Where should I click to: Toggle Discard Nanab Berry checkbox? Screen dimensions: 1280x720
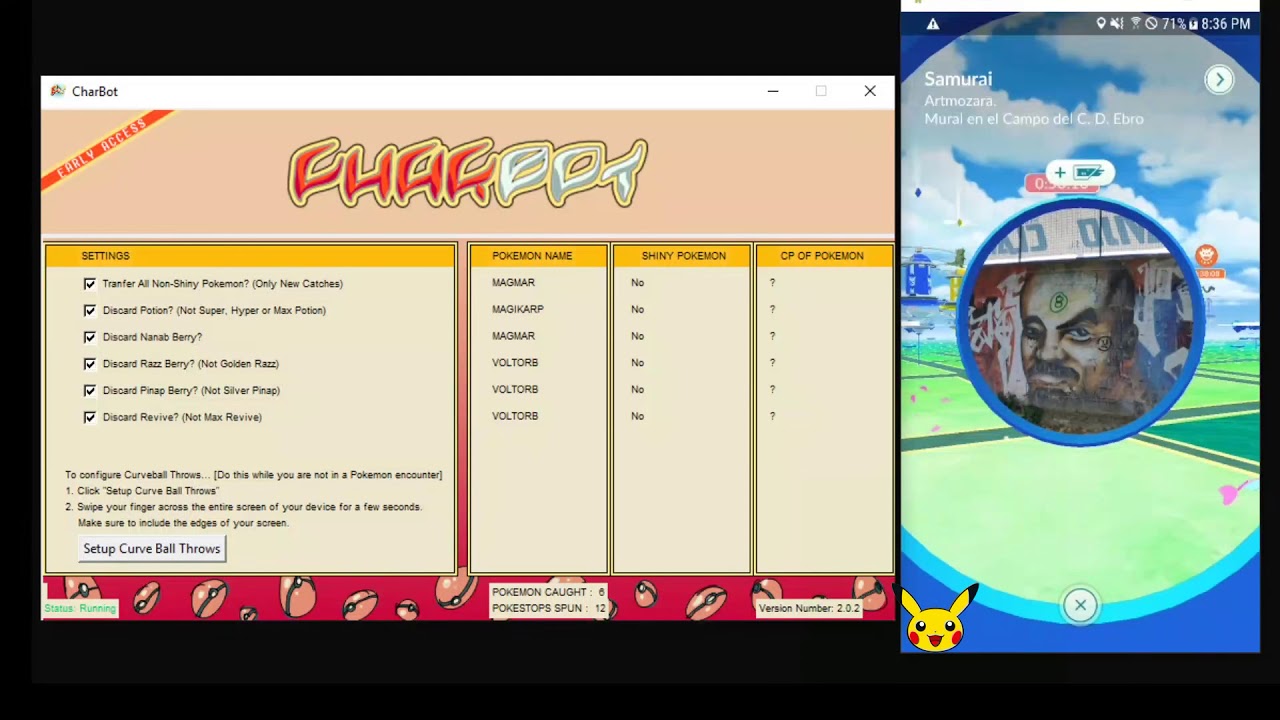point(90,337)
